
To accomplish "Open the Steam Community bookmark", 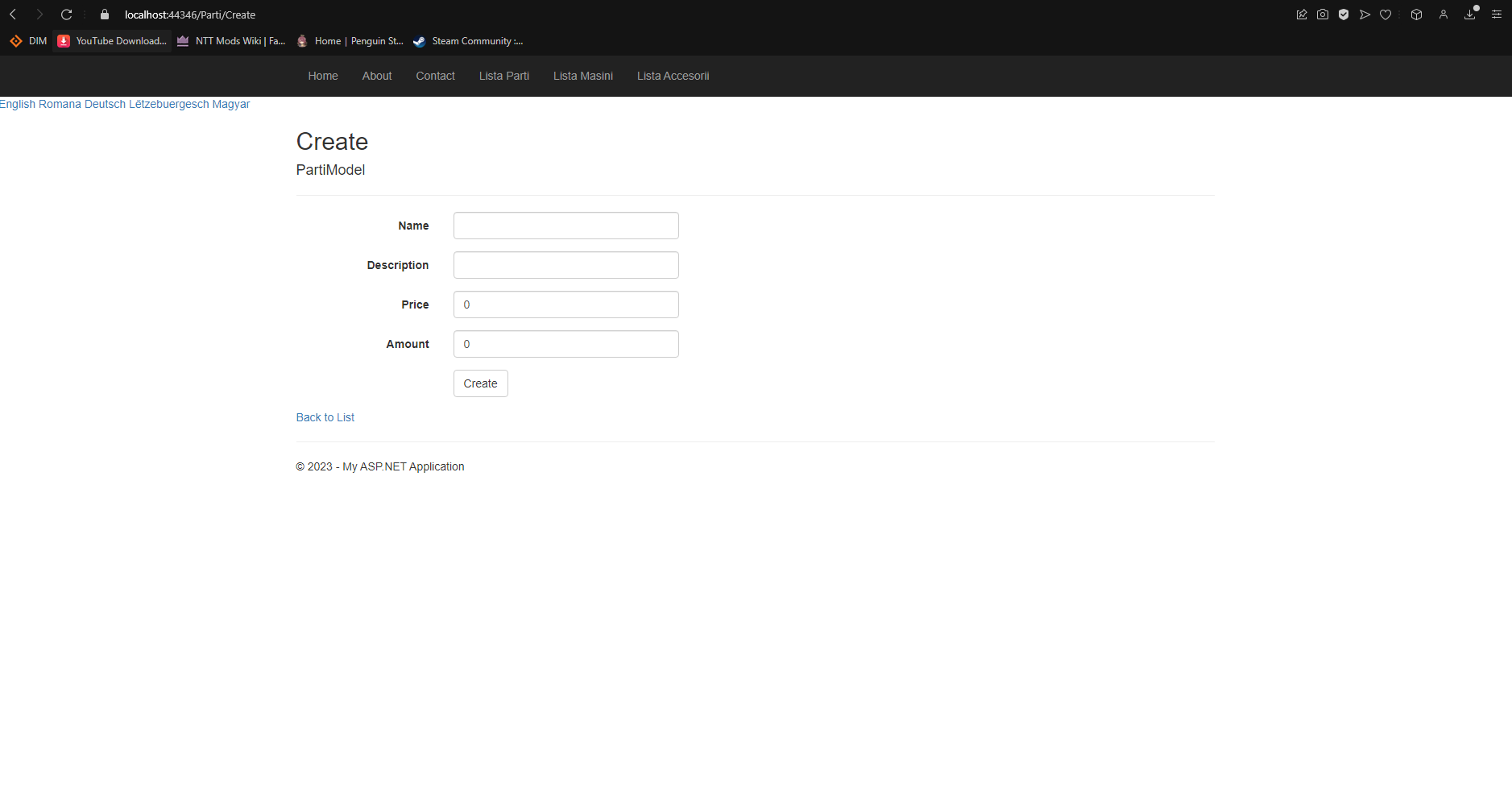I will [x=467, y=41].
